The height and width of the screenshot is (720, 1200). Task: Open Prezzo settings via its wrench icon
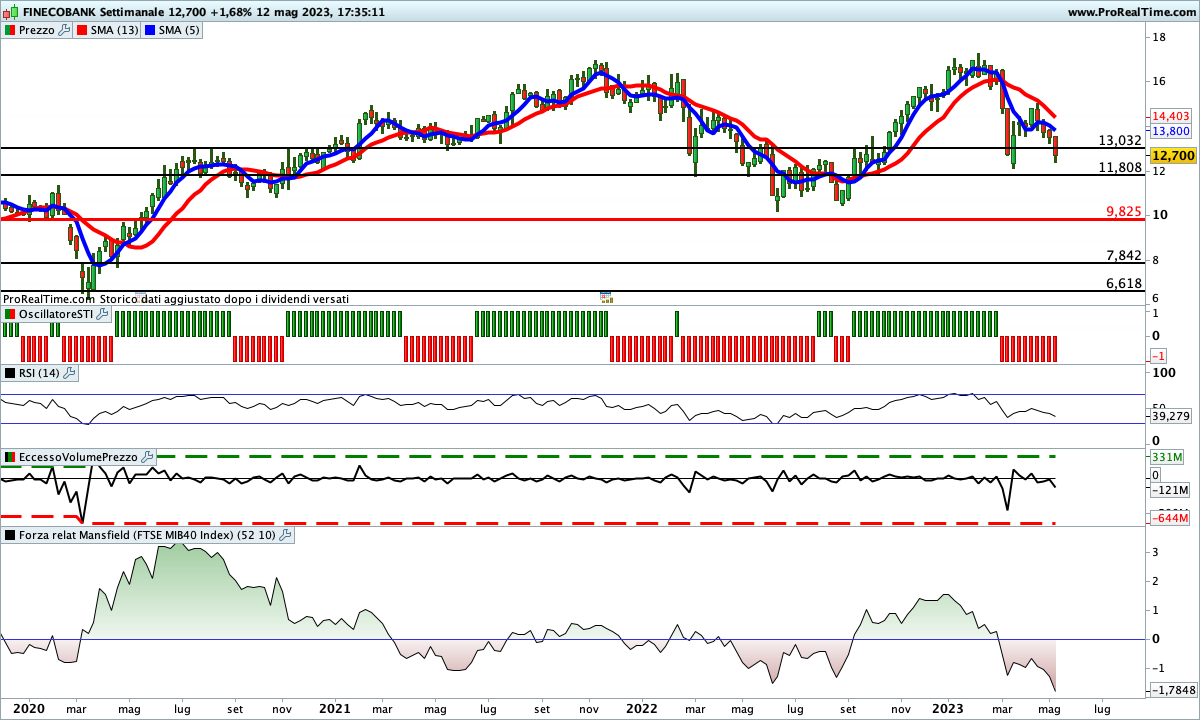(65, 31)
